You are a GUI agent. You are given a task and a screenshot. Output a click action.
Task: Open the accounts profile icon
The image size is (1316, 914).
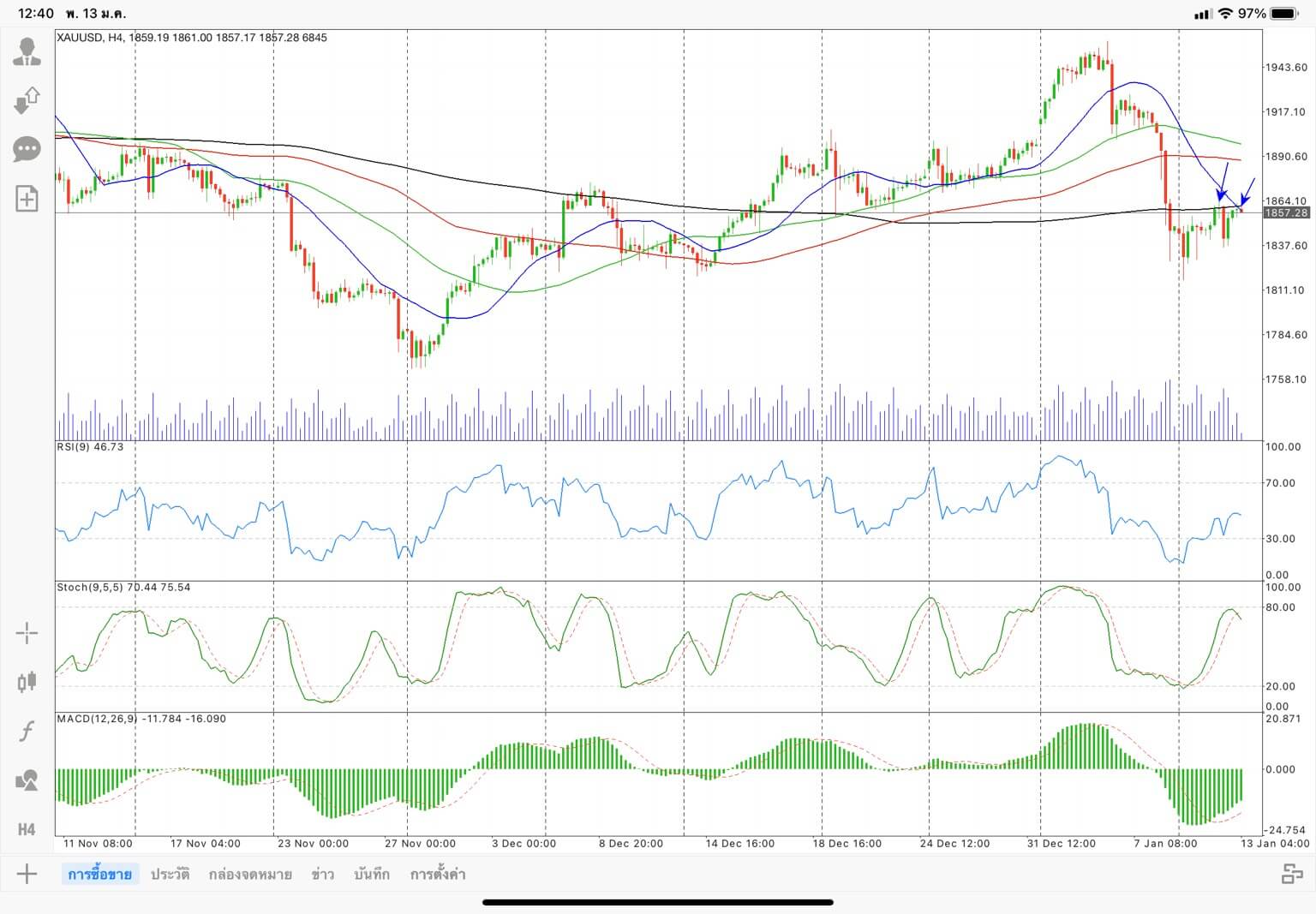tap(27, 51)
